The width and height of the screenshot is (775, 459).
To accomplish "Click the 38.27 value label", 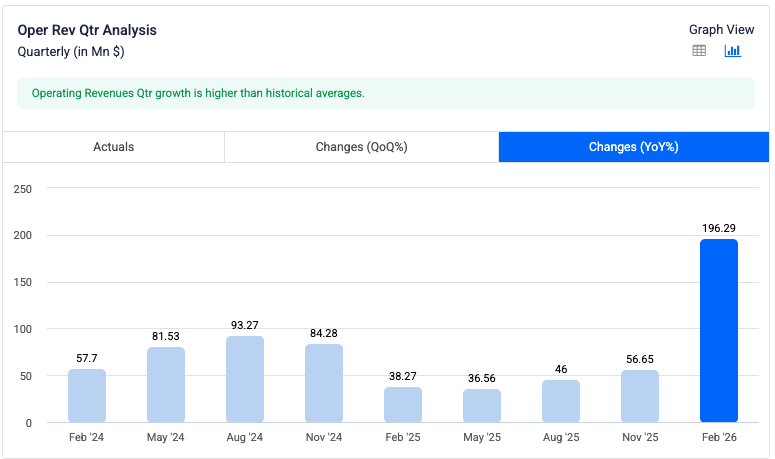I will [403, 376].
